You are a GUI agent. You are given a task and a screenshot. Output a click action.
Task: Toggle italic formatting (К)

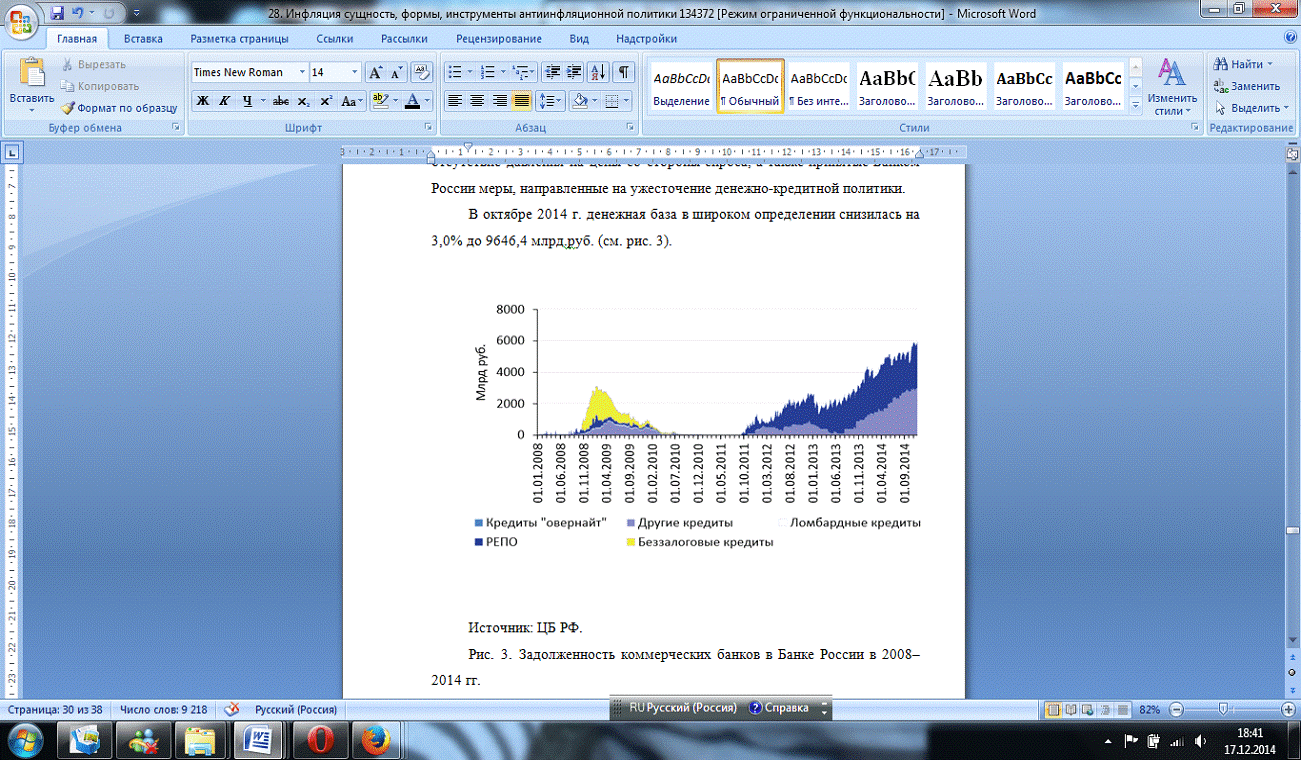[x=224, y=101]
